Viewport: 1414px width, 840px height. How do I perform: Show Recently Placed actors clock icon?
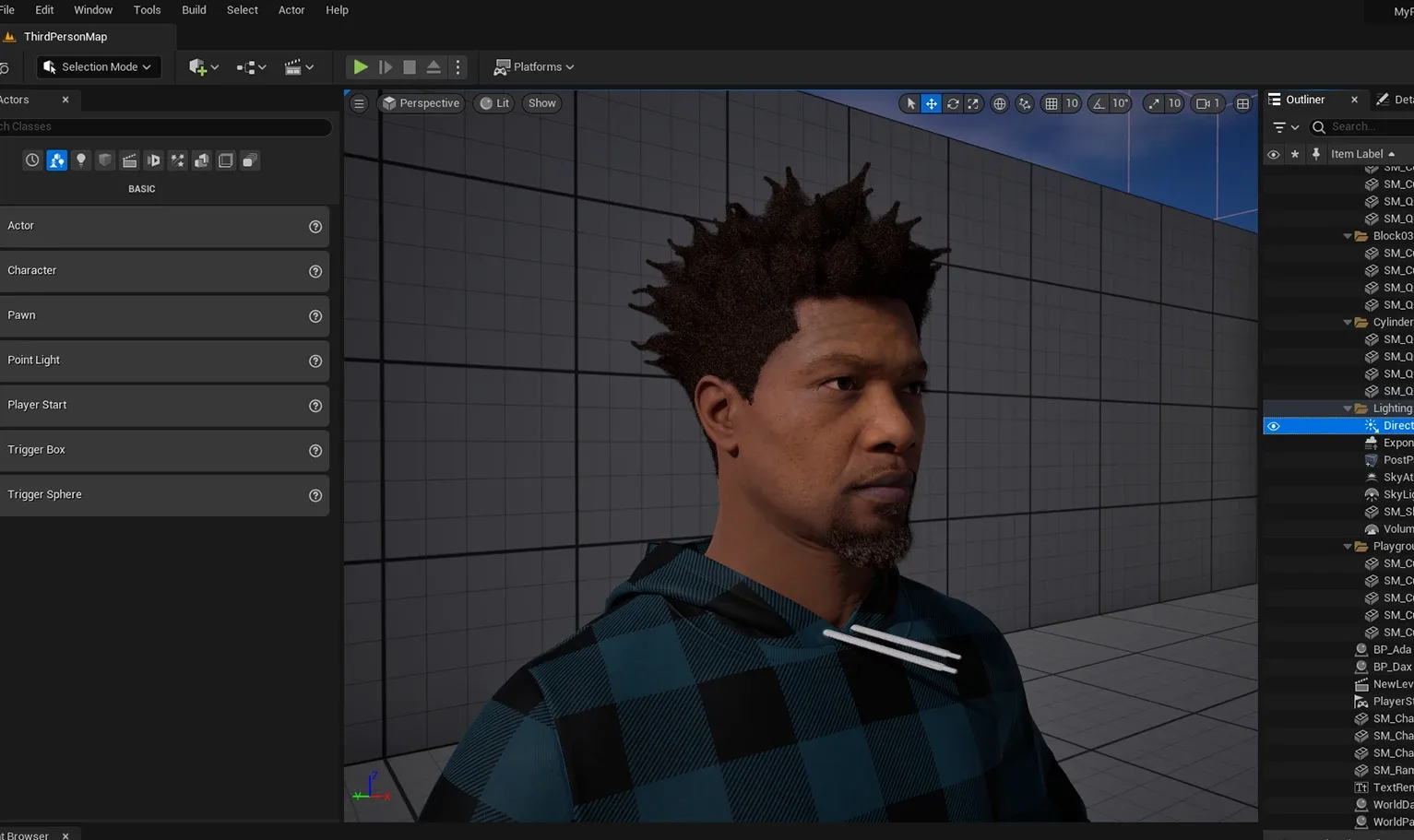32,160
